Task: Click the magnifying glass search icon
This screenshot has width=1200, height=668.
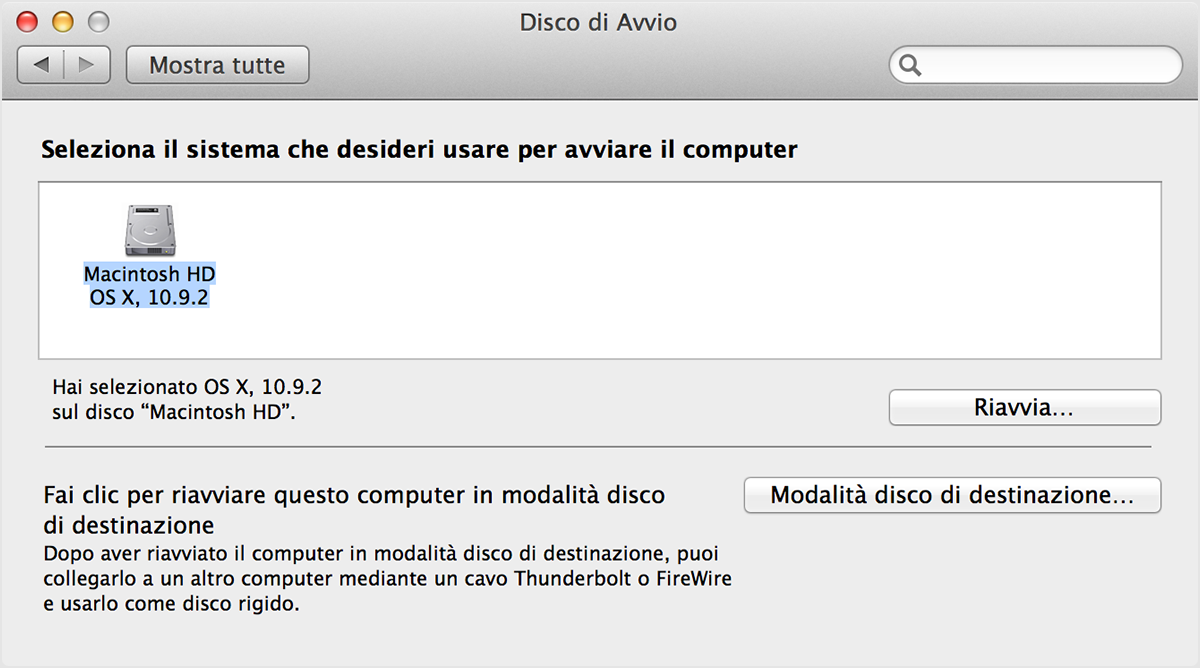Action: (910, 66)
